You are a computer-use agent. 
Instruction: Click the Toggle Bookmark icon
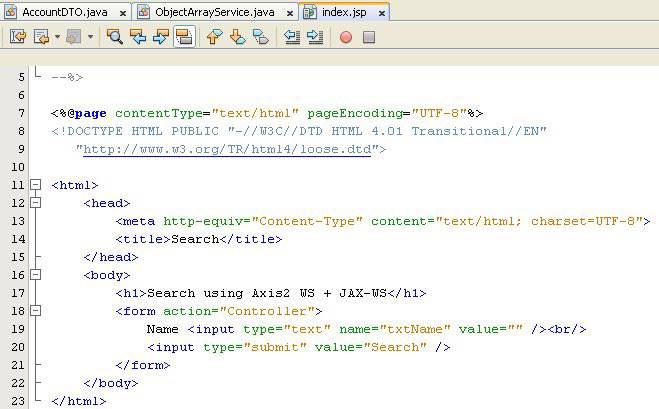[x=261, y=37]
